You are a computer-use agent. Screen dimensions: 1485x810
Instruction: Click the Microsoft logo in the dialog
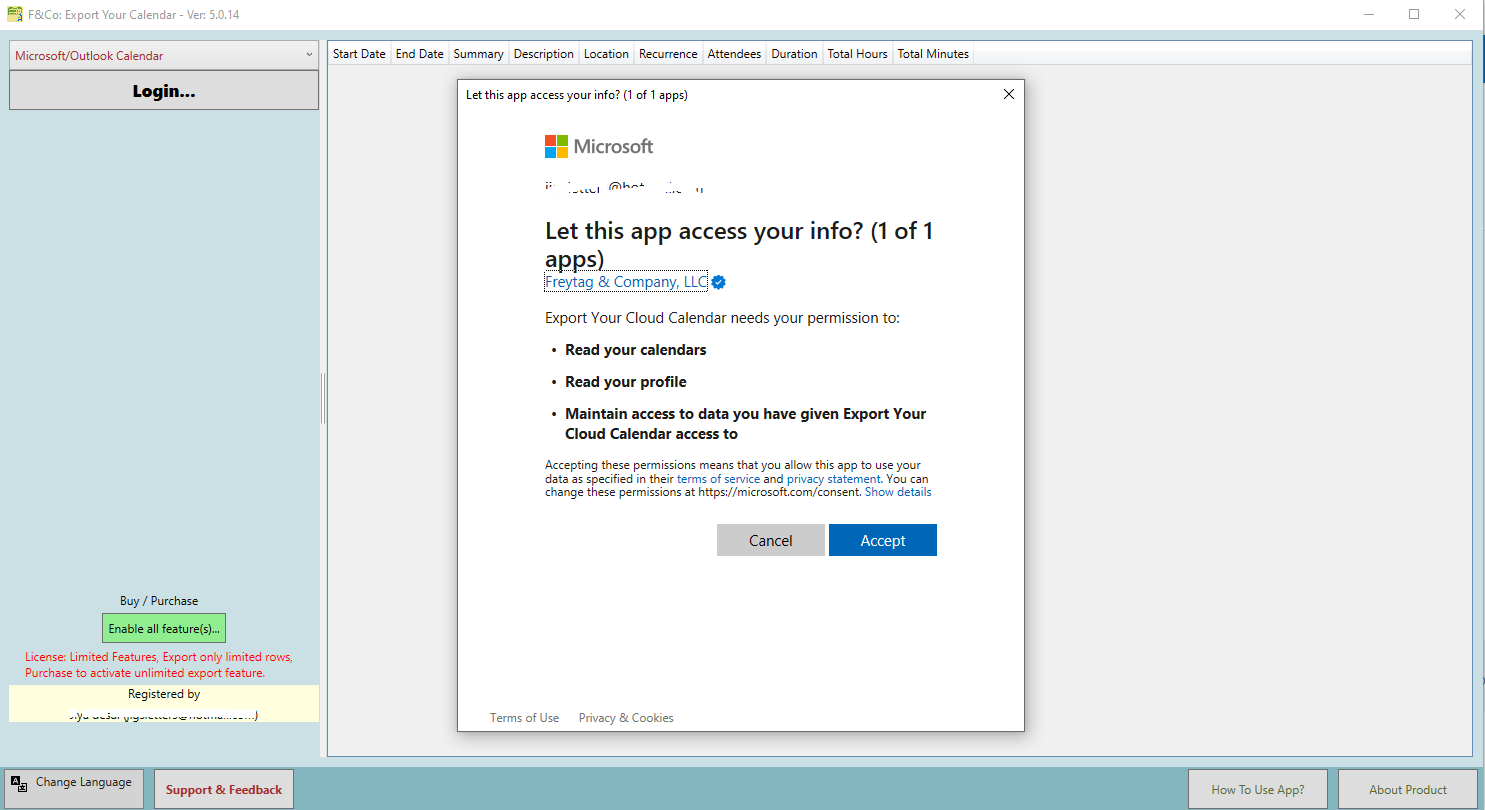coord(599,146)
